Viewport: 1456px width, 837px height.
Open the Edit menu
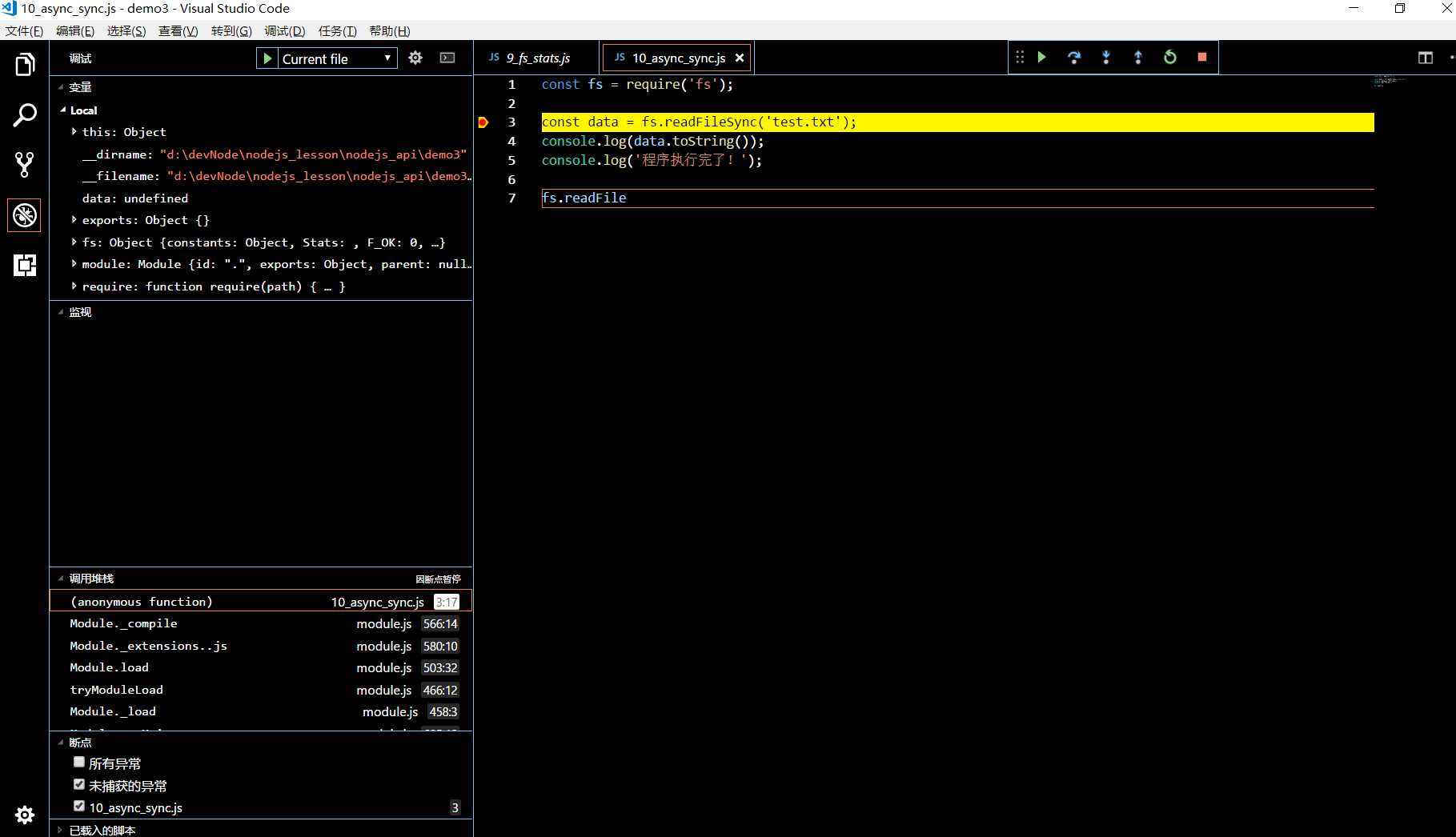tap(75, 31)
